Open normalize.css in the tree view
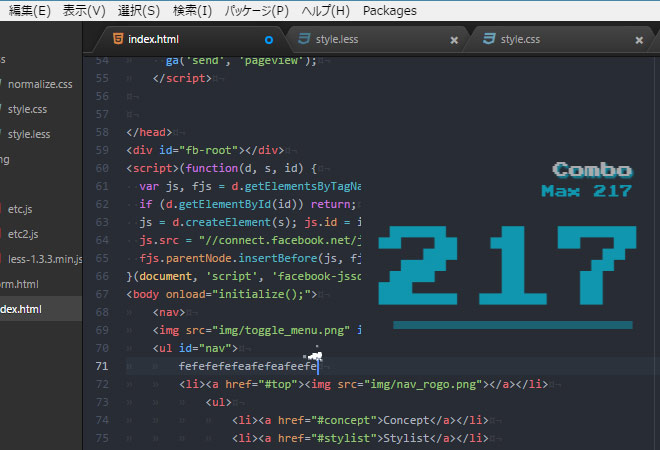 (40, 84)
